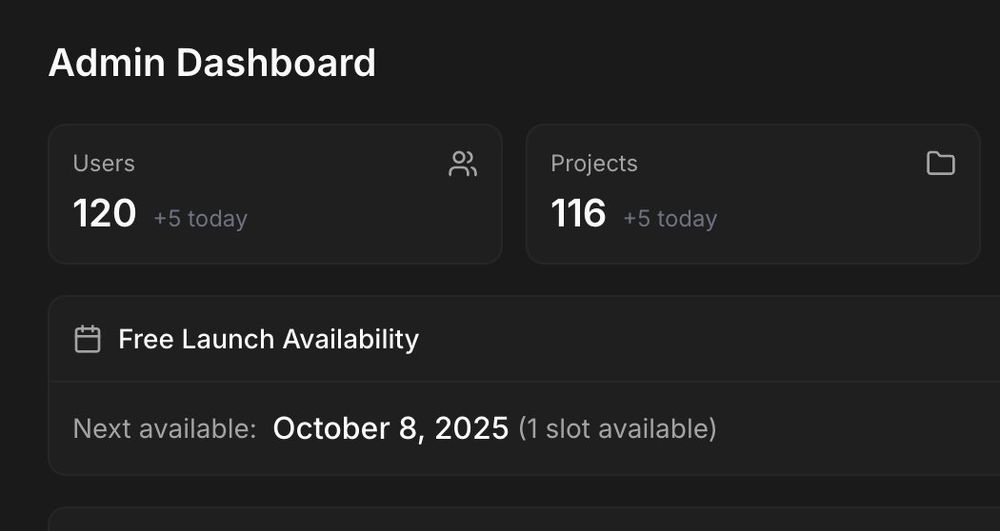The height and width of the screenshot is (531, 1000).
Task: Click the 1 slot available text
Action: click(x=617, y=429)
